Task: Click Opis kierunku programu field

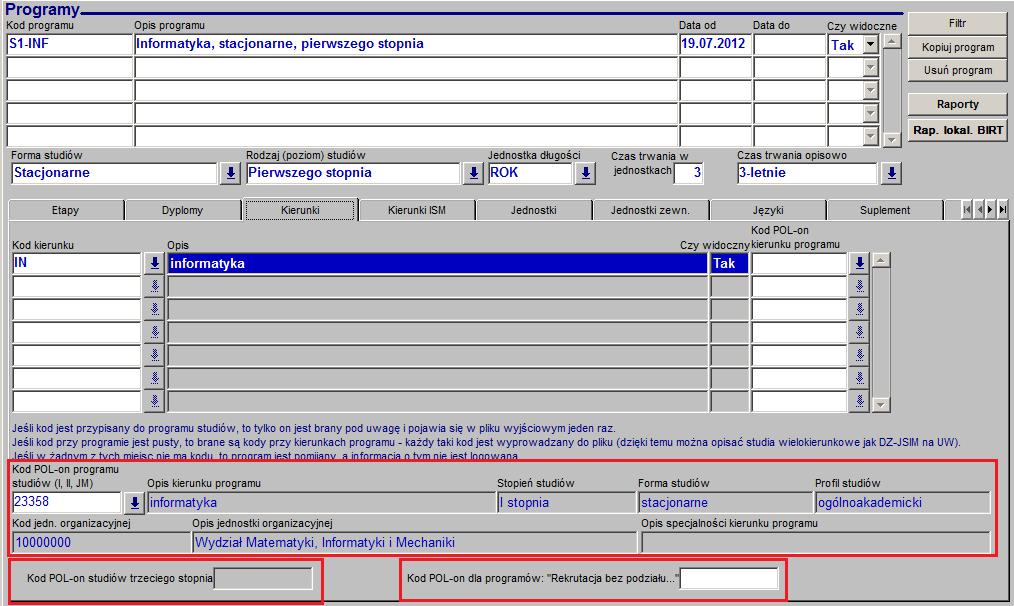Action: pos(321,503)
